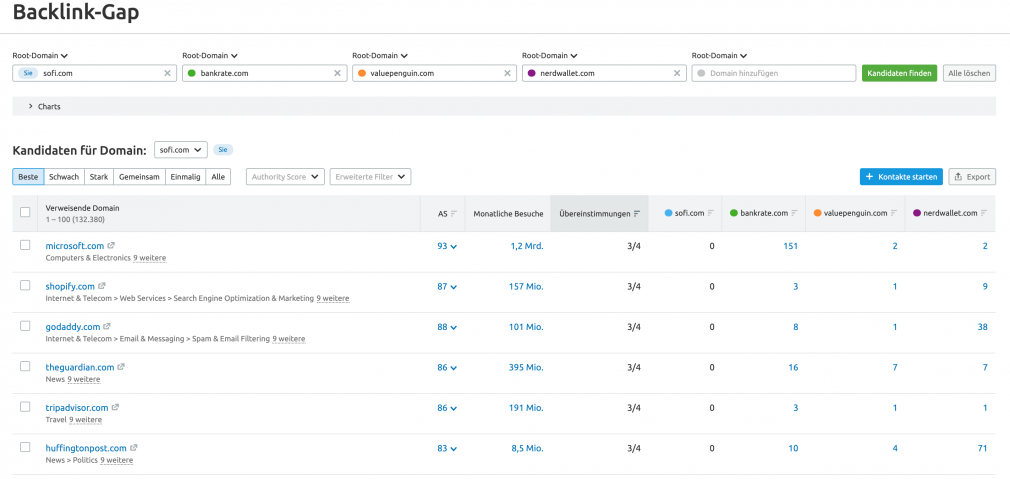Open Root-Domain dropdown above nerdwallet.com
This screenshot has height=479, width=1010.
click(x=549, y=56)
